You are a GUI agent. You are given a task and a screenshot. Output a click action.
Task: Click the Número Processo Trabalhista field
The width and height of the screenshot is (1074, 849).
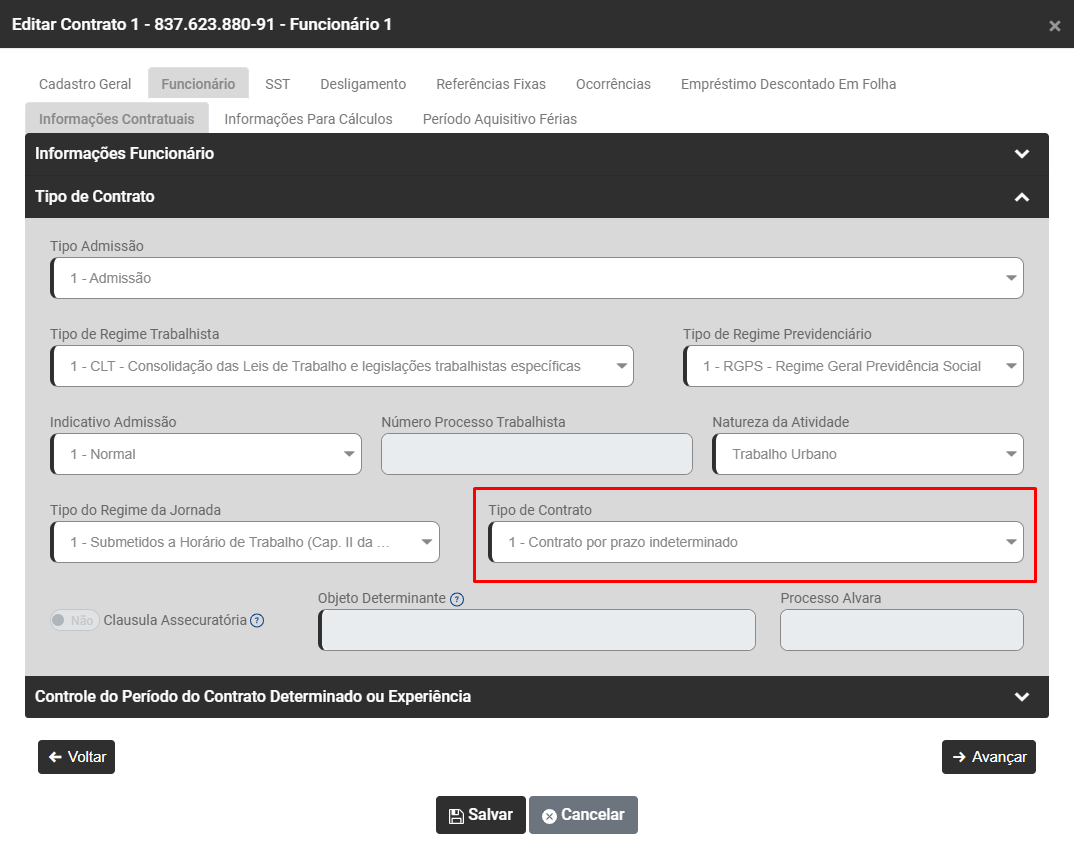click(x=536, y=454)
